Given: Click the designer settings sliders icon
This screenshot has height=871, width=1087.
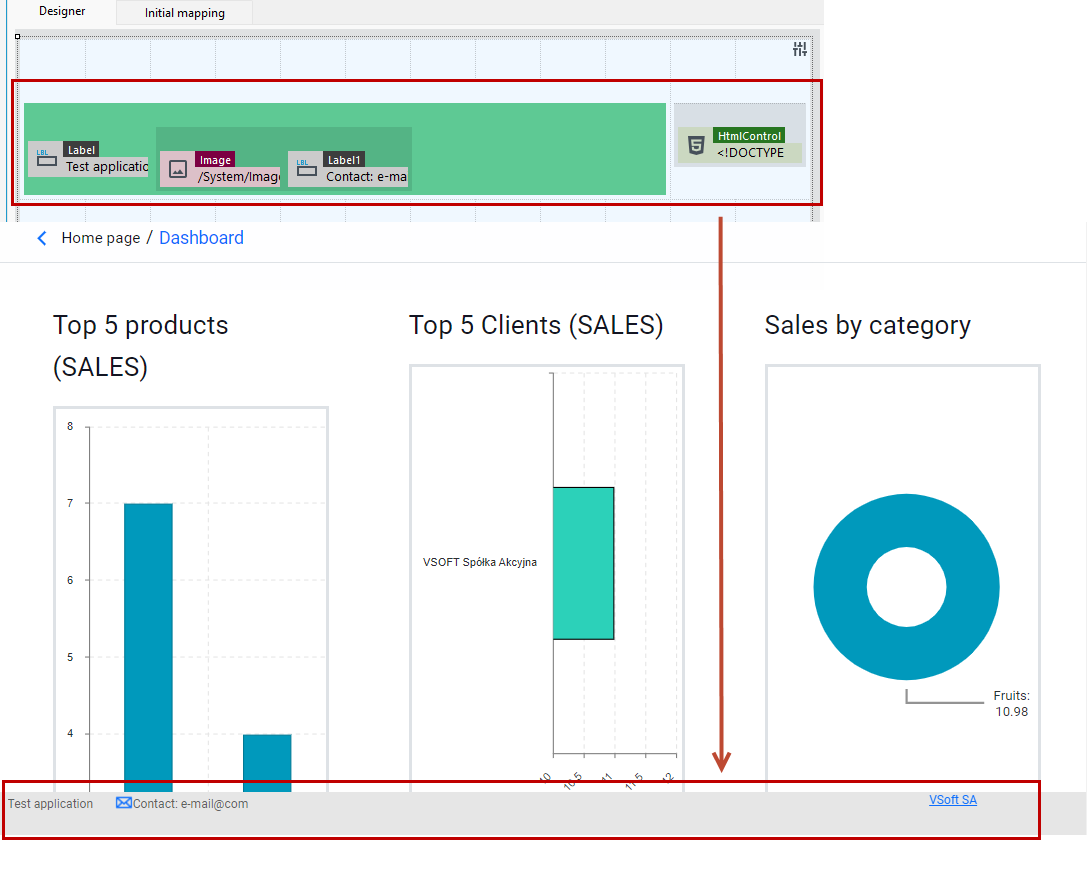Looking at the screenshot, I should [800, 49].
